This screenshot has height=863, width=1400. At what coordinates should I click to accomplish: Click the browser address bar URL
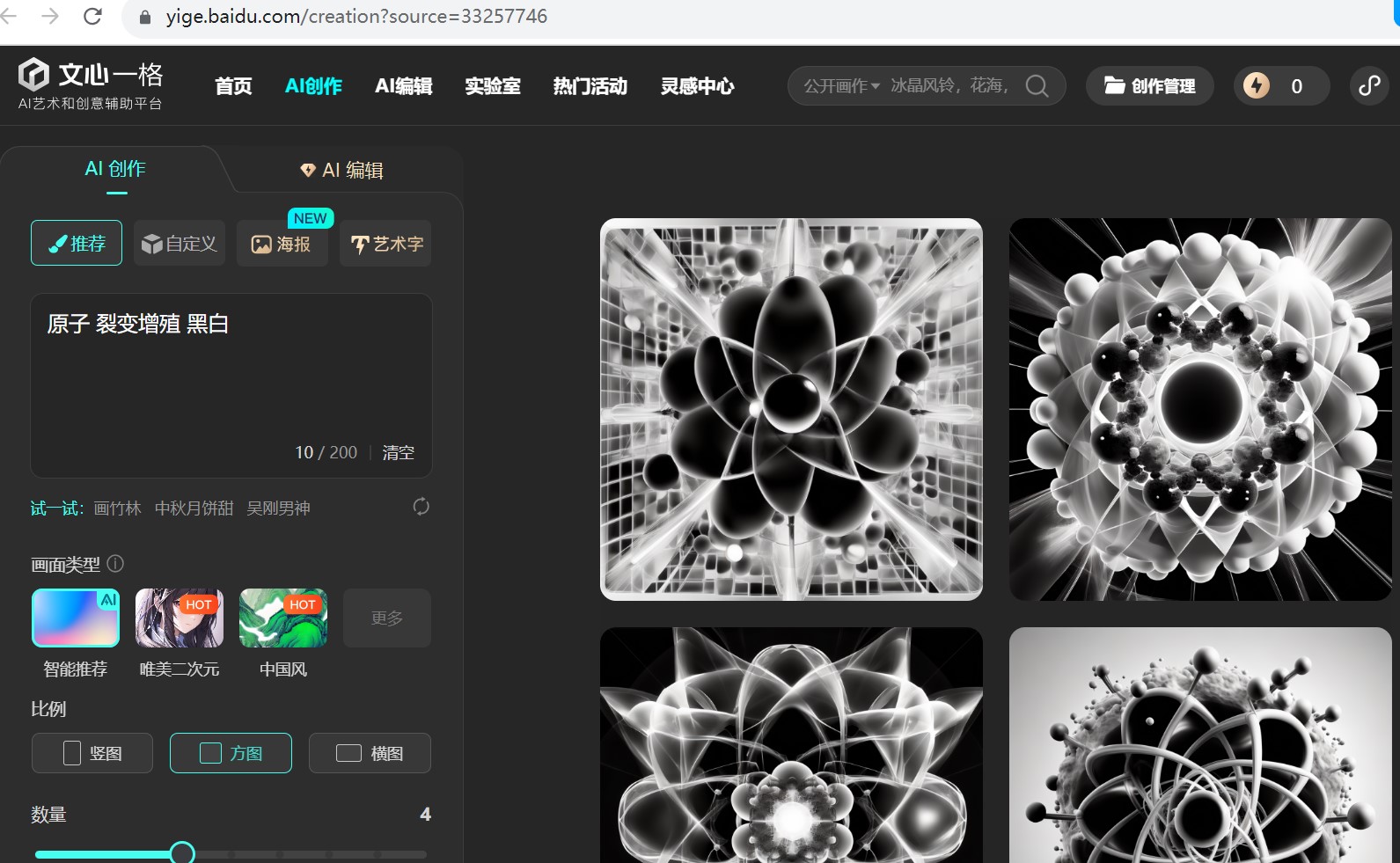356,17
